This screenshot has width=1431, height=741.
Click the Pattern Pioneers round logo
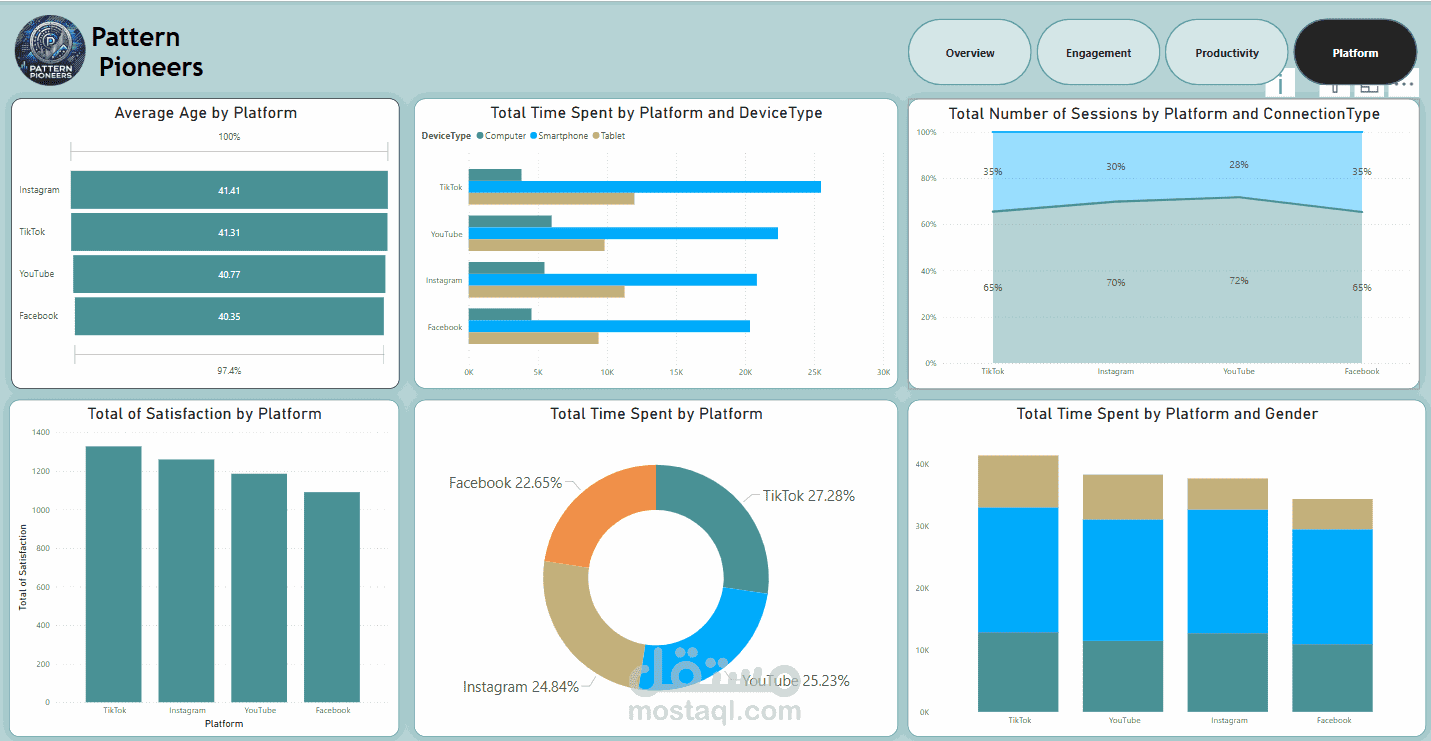50,50
